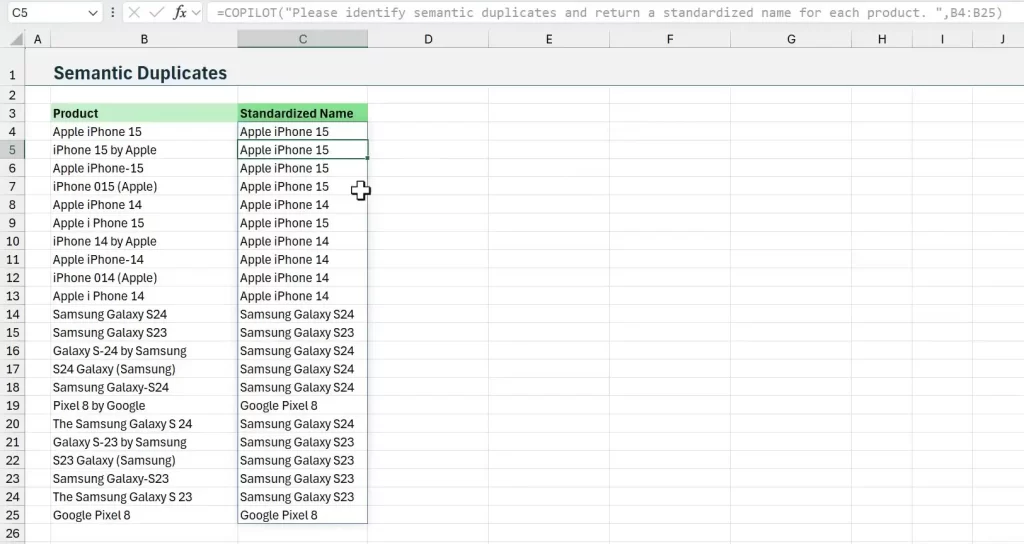This screenshot has width=1024, height=544.
Task: Select the Product header cell
Action: 144,113
